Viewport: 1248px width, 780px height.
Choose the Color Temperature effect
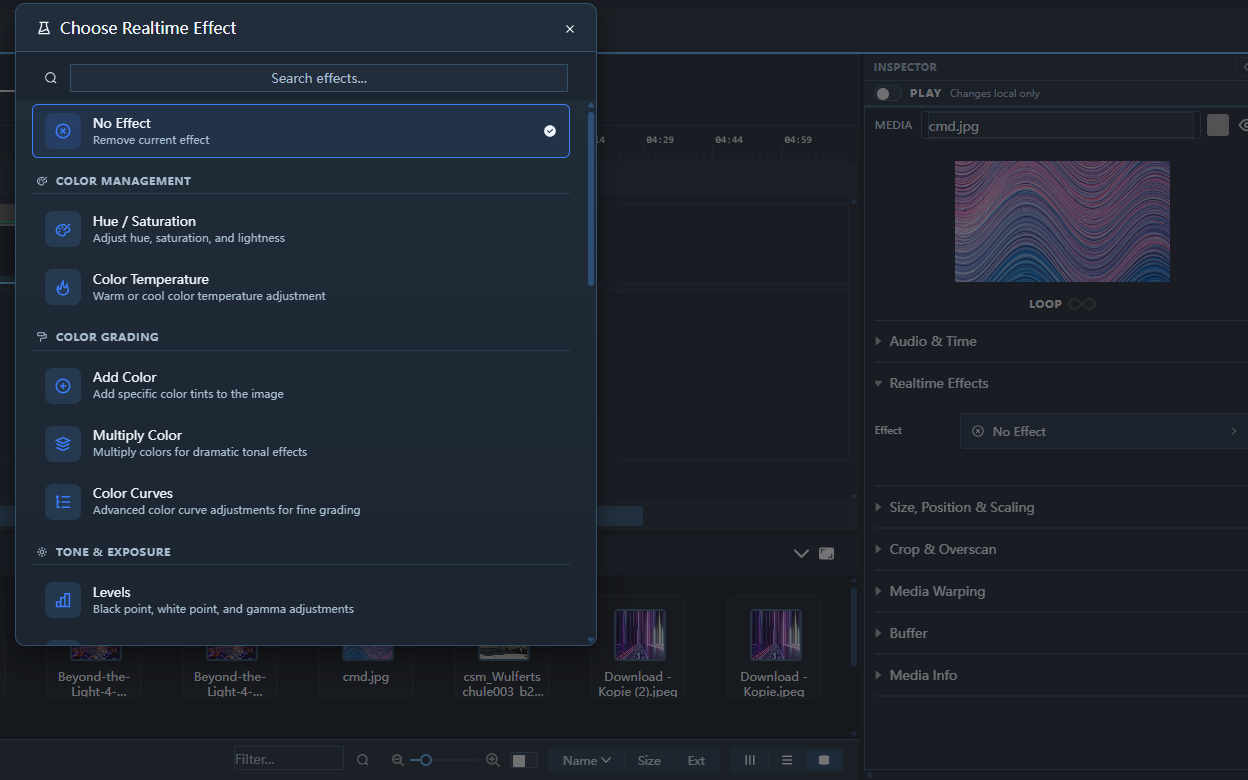[x=301, y=287]
